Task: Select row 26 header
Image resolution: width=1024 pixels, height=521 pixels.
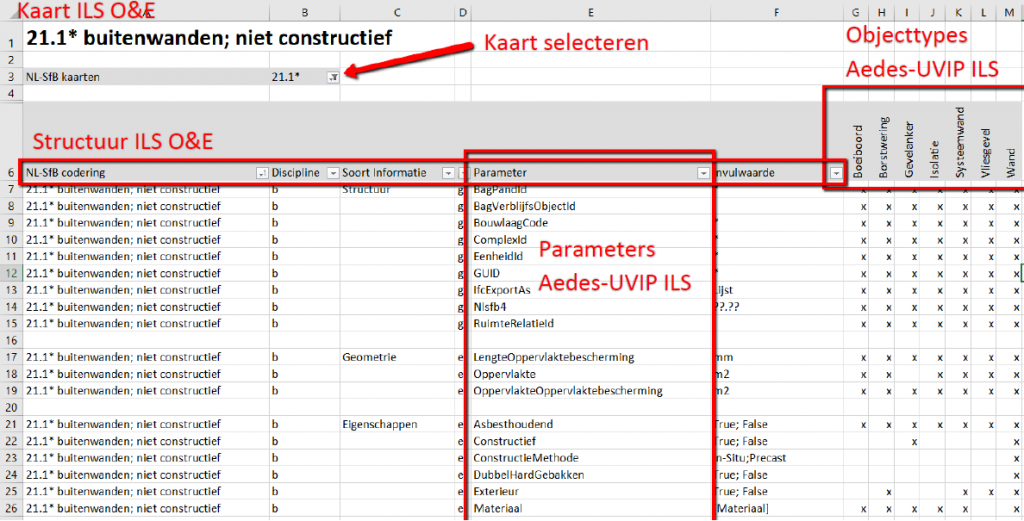Action: pyautogui.click(x=10, y=508)
